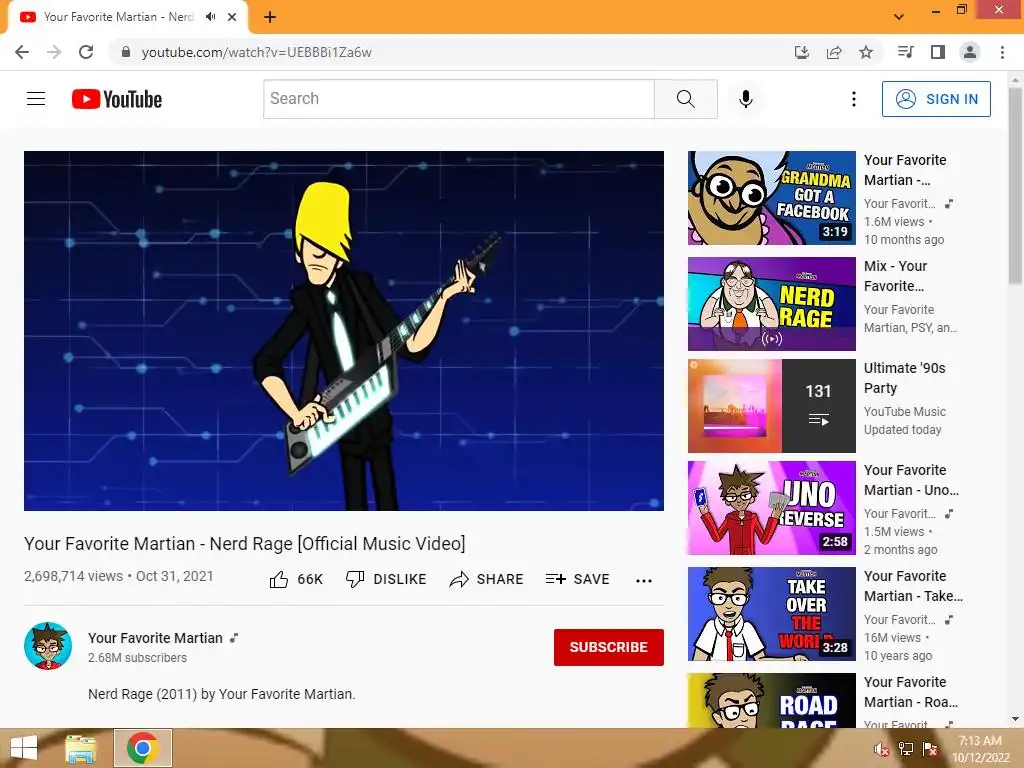The width and height of the screenshot is (1024, 768).
Task: Open Your Favorite Martian channel name link
Action: [155, 638]
